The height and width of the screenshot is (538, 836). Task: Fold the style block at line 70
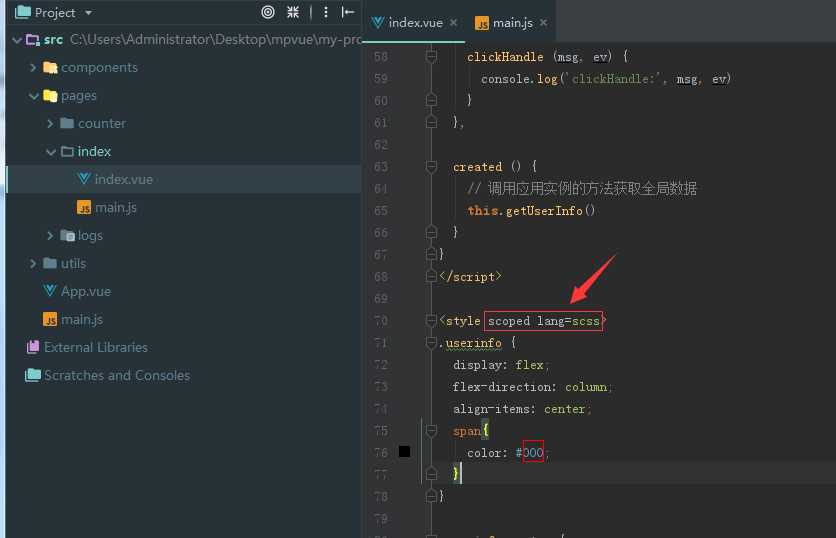[431, 320]
